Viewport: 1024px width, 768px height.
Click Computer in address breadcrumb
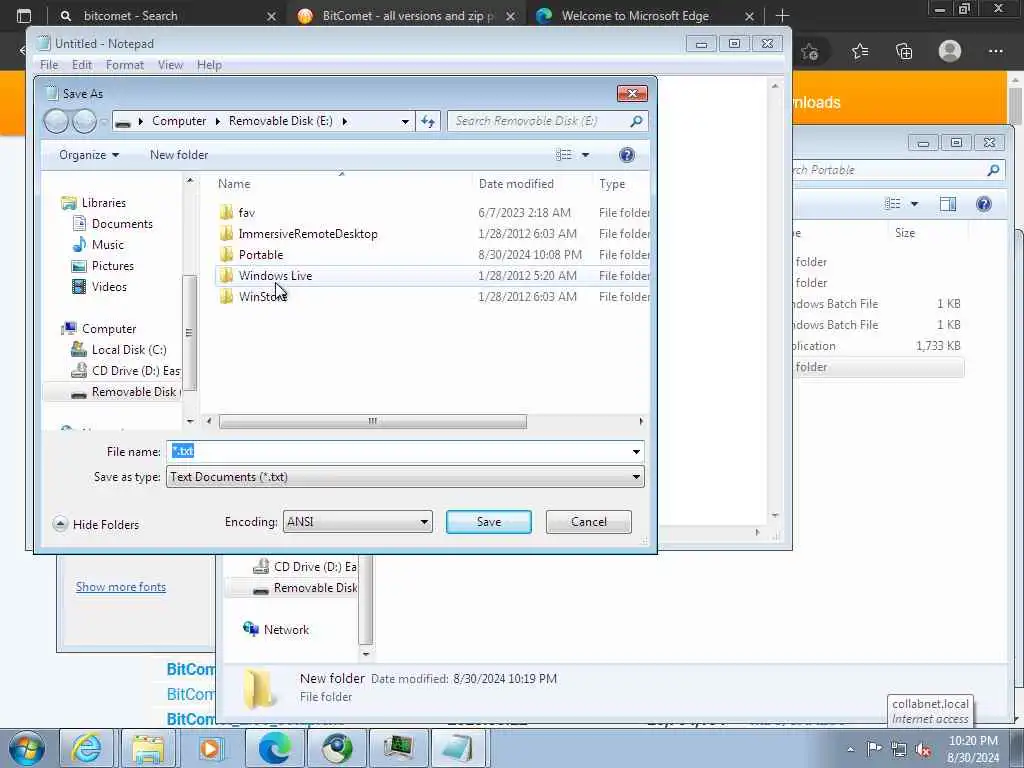point(179,121)
